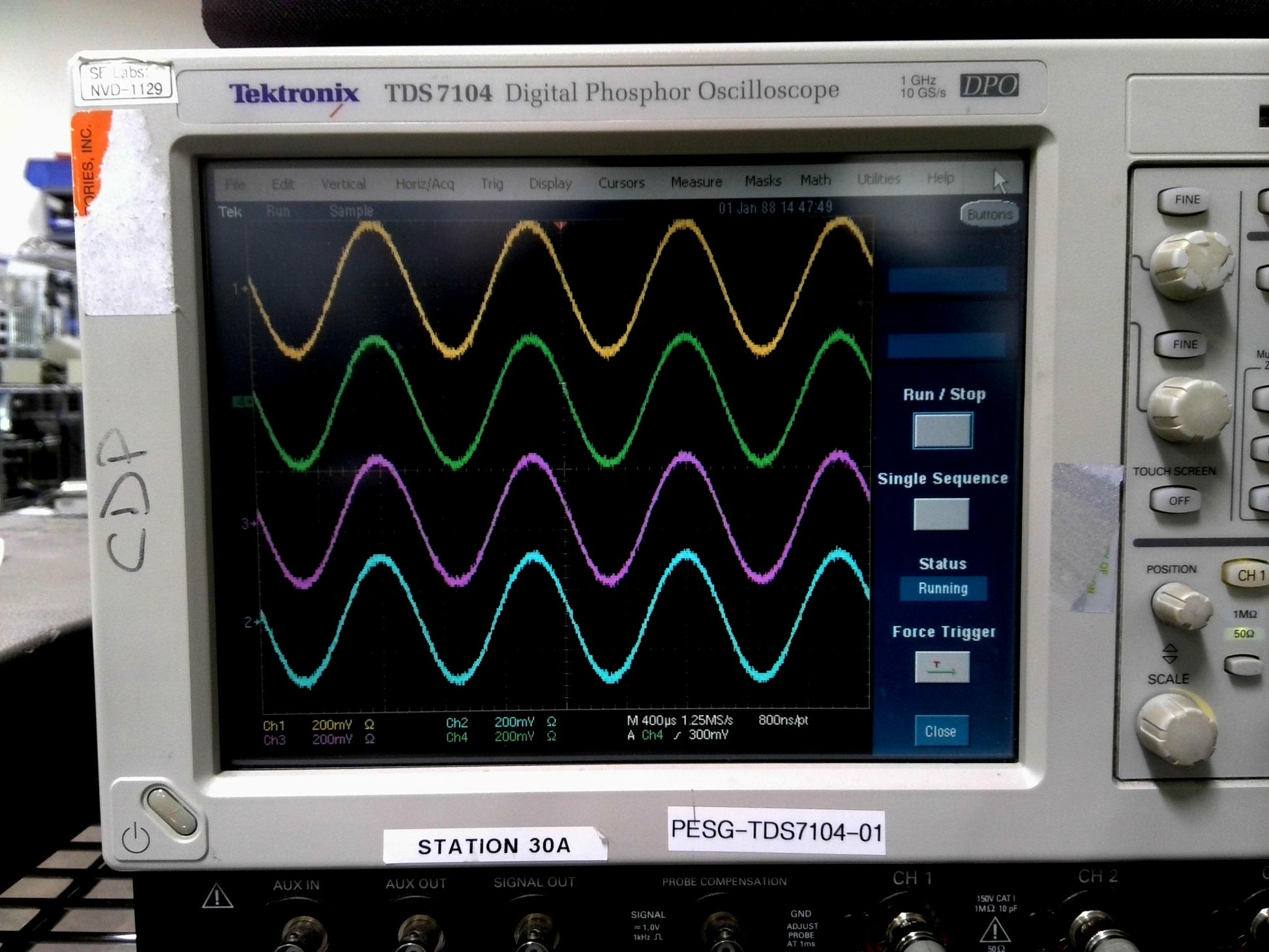Open the Horiz/Acq menu
The height and width of the screenshot is (952, 1269).
tap(425, 185)
